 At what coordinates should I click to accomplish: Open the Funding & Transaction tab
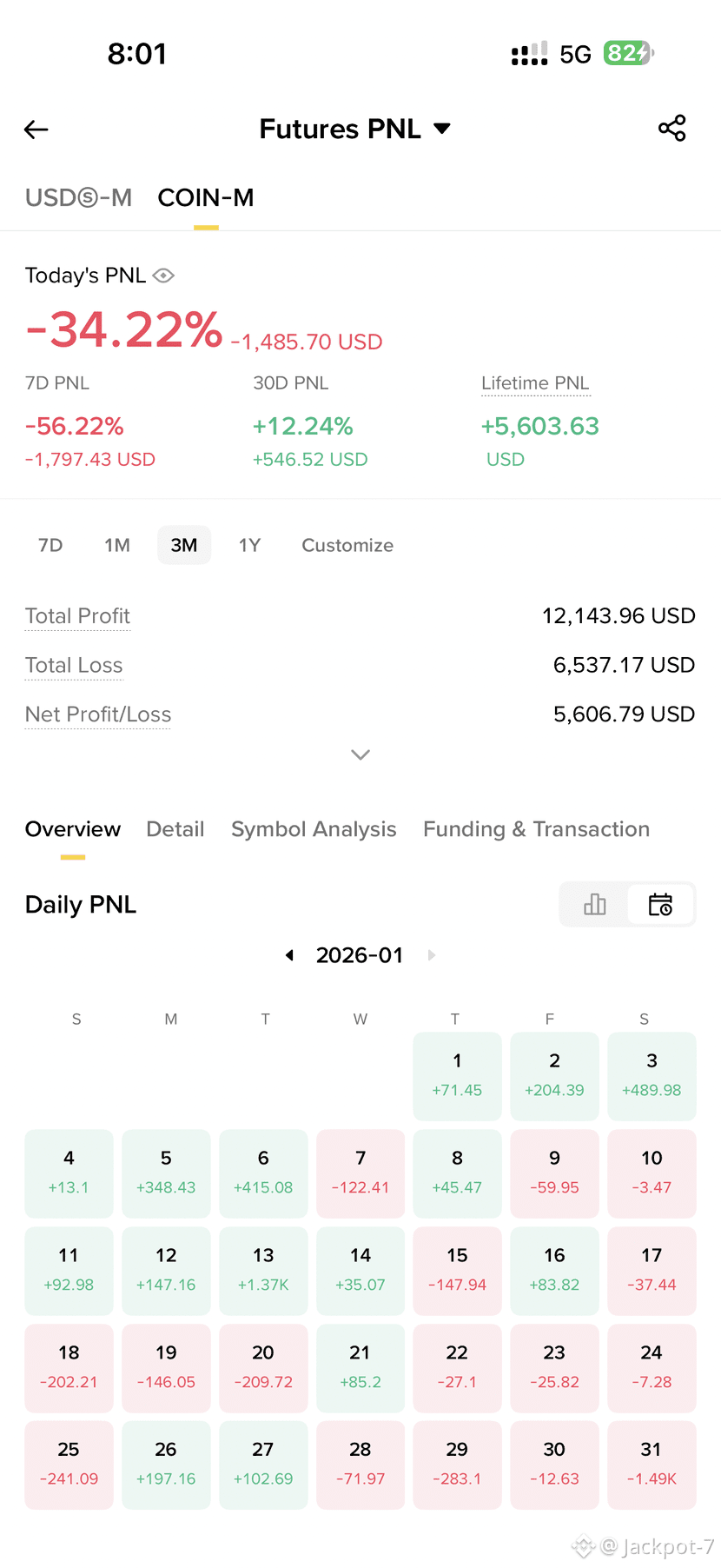[536, 829]
